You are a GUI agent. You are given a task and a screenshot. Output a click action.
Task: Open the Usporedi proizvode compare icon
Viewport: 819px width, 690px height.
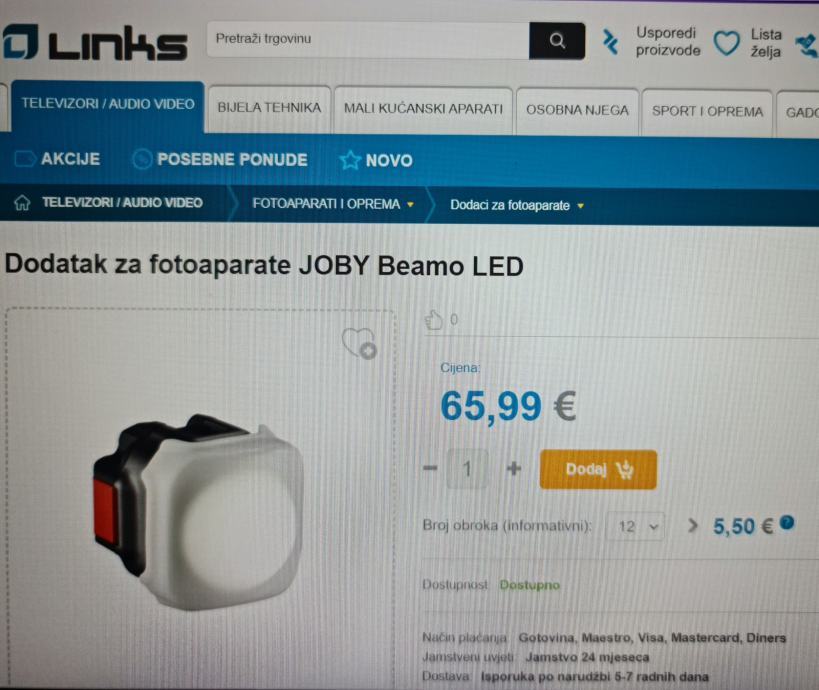point(610,42)
